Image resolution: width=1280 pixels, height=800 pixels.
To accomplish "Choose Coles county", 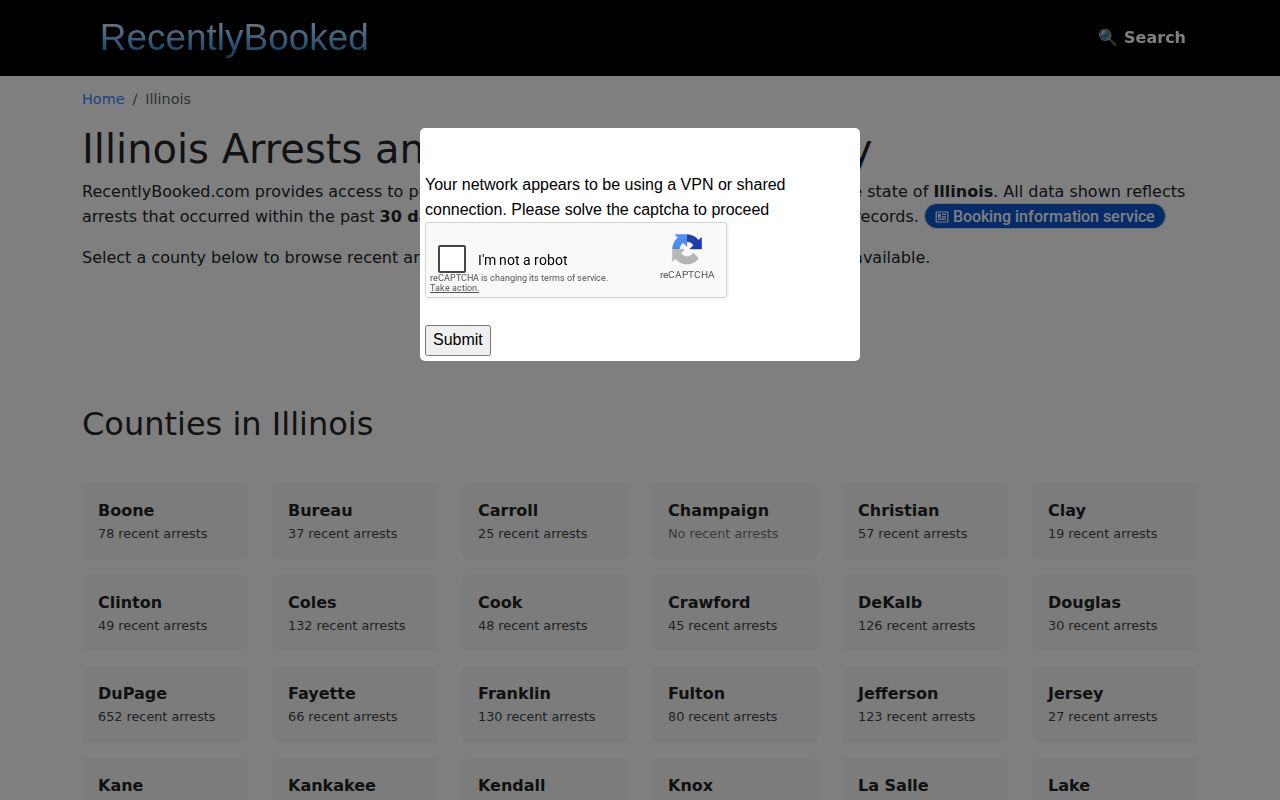I will (x=355, y=613).
